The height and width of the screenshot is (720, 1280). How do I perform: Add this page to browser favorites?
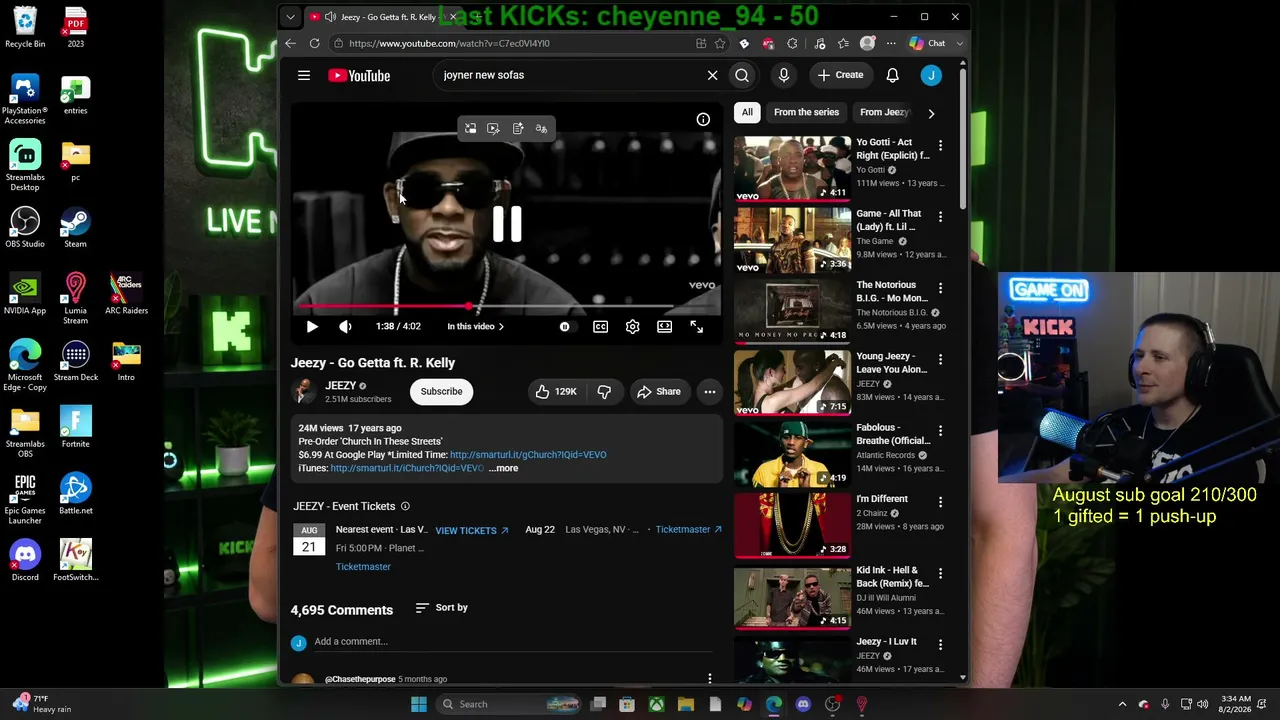[720, 43]
